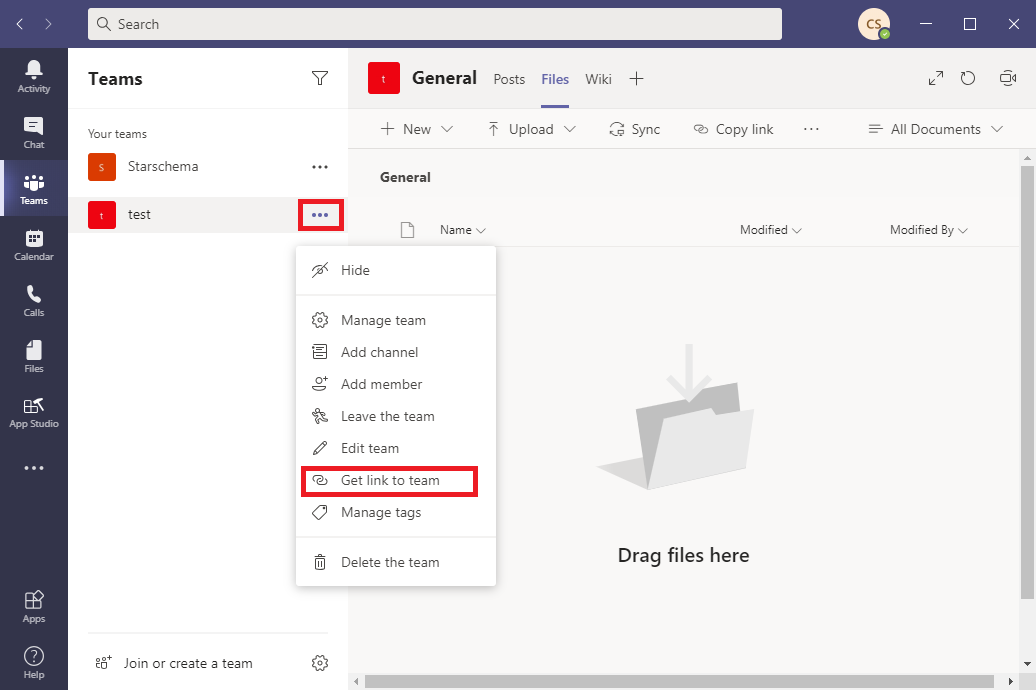Image resolution: width=1036 pixels, height=690 pixels.
Task: Click the filter teams funnel icon
Action: pos(320,79)
